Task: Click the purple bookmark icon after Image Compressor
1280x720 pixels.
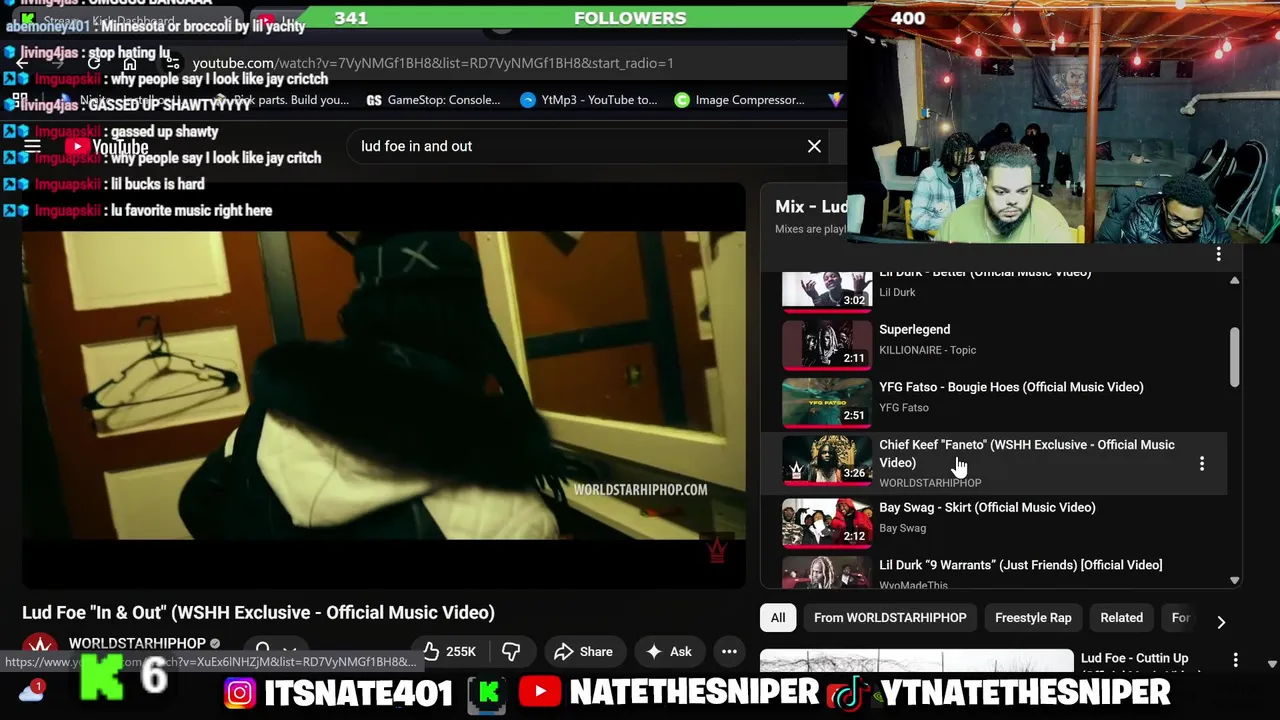Action: pyautogui.click(x=836, y=100)
